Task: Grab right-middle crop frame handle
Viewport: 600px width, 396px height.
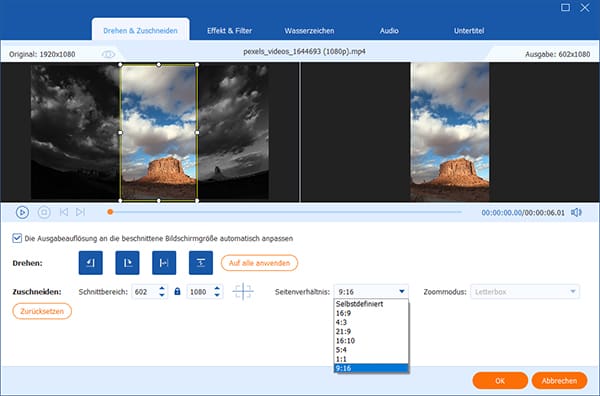Action: pos(197,132)
